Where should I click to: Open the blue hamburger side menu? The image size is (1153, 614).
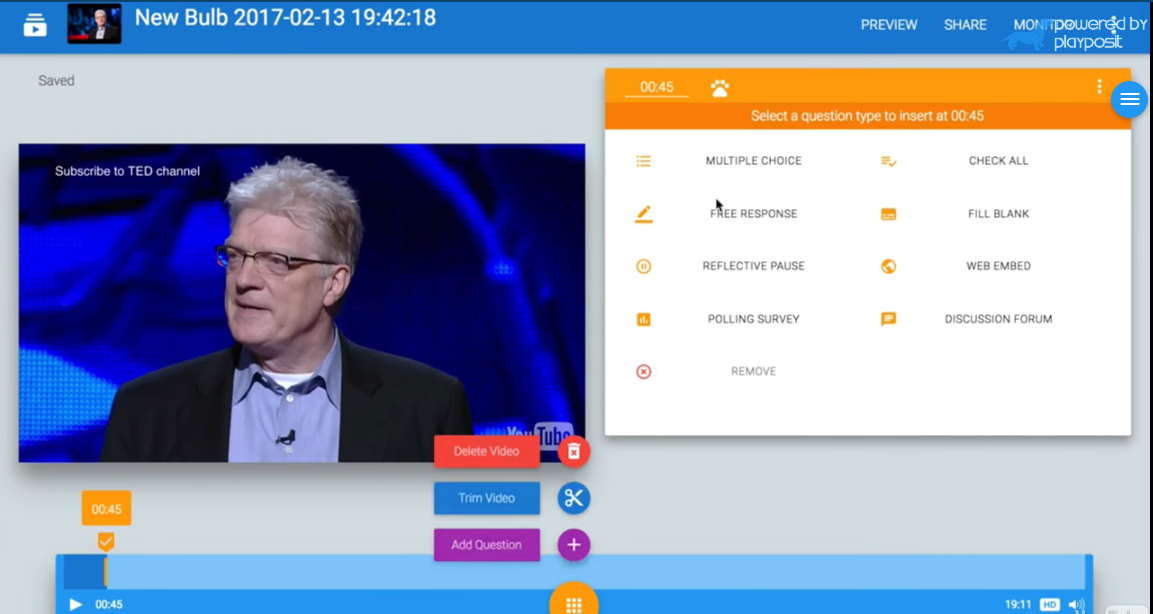pos(1130,99)
